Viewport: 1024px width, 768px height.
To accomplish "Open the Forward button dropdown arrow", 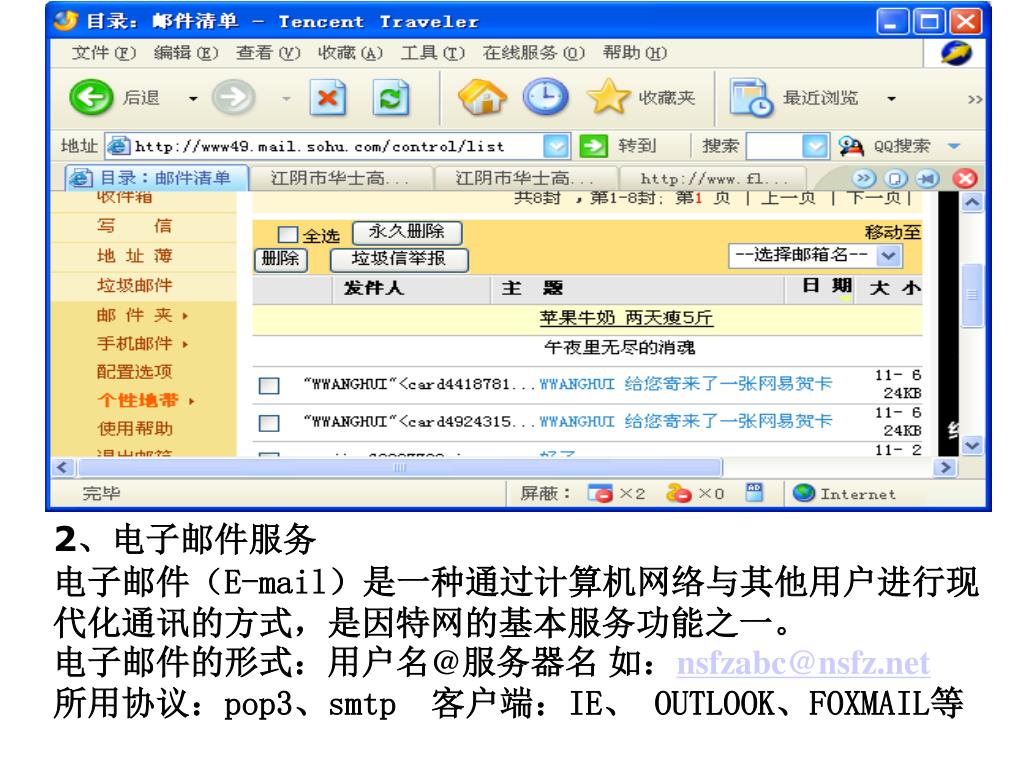I will (x=286, y=99).
